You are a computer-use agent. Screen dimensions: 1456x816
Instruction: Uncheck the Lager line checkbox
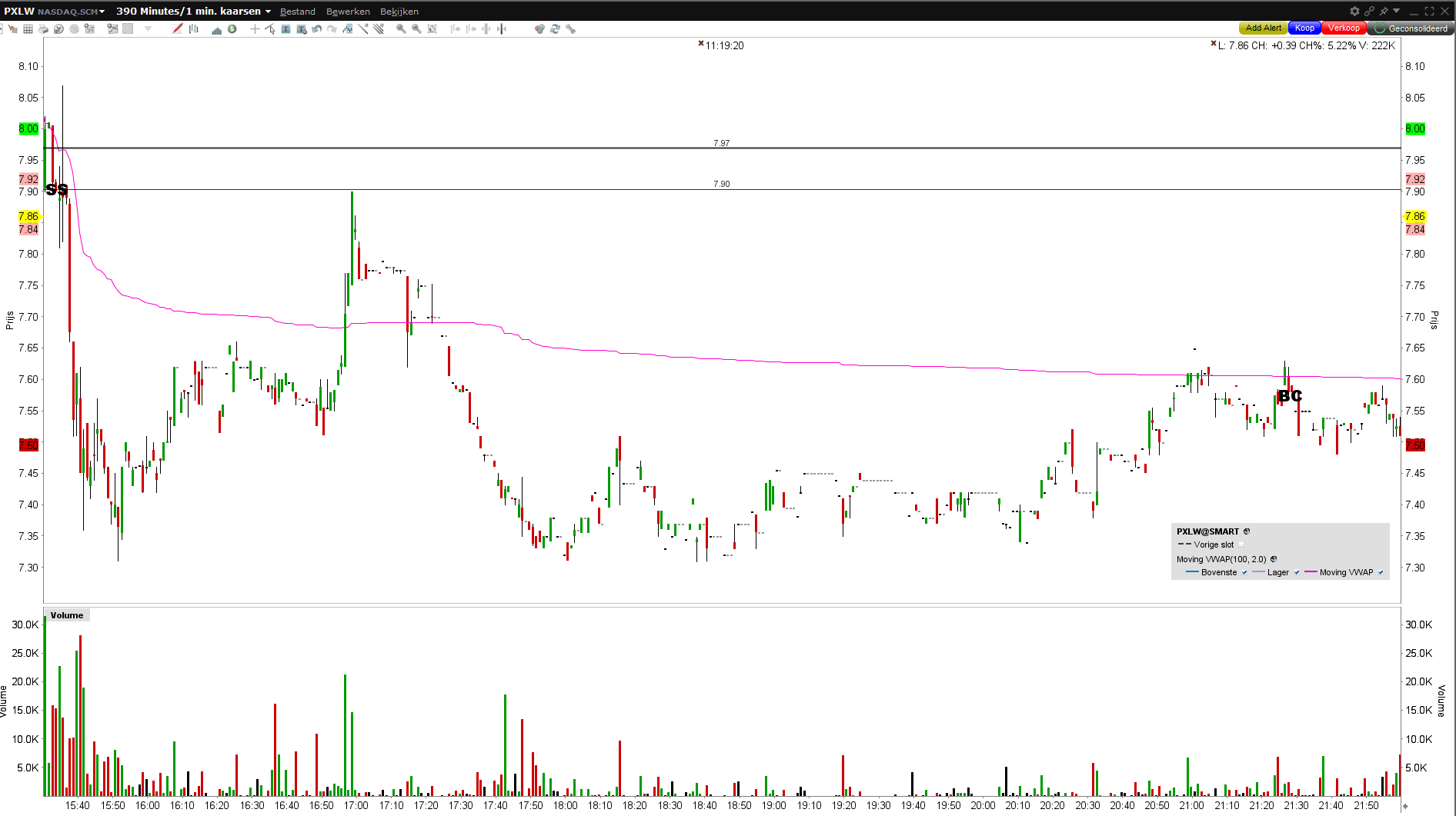tap(1297, 572)
